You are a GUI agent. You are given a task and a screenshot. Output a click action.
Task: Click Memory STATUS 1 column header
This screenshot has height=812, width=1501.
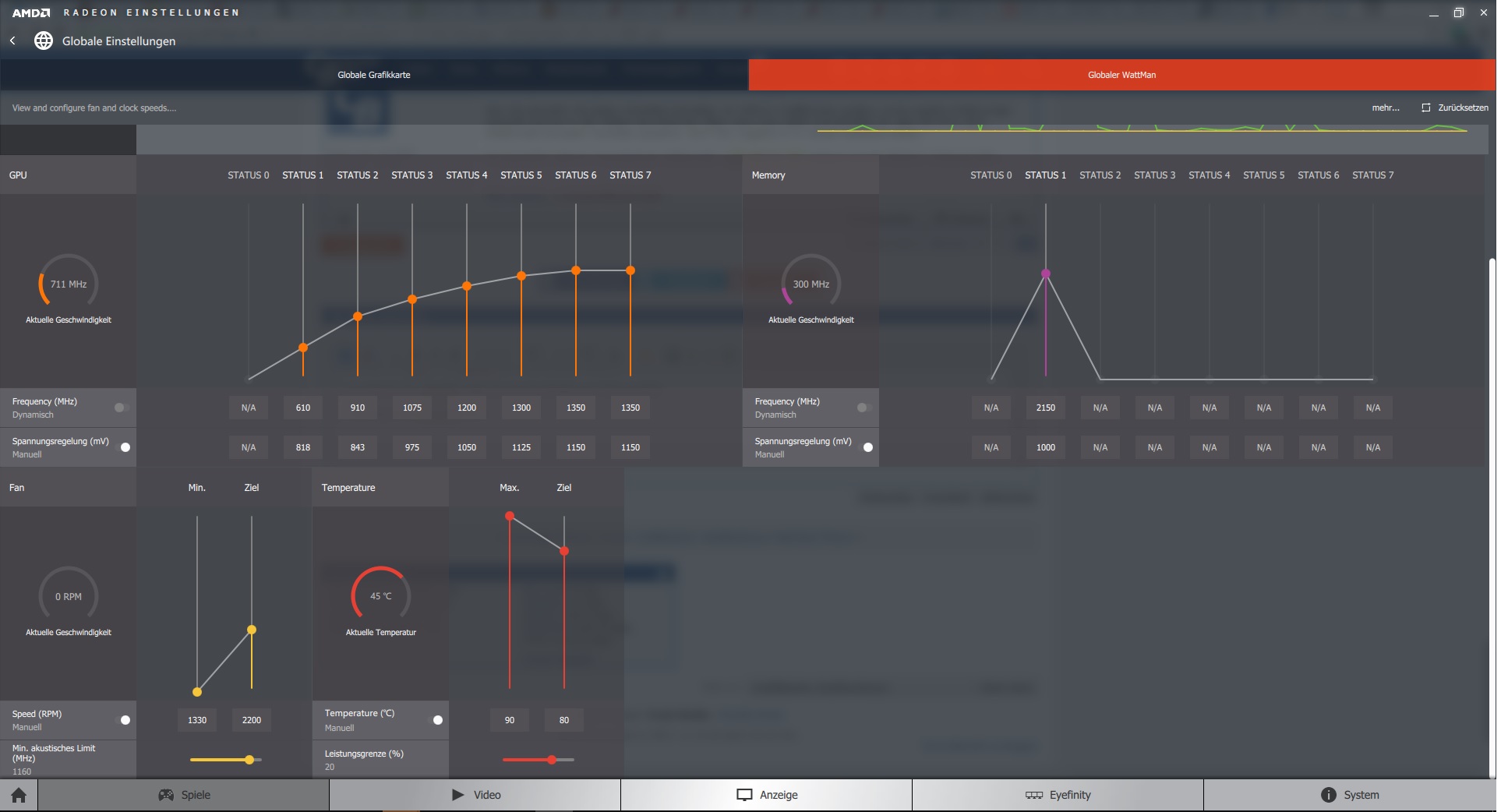(x=1046, y=175)
